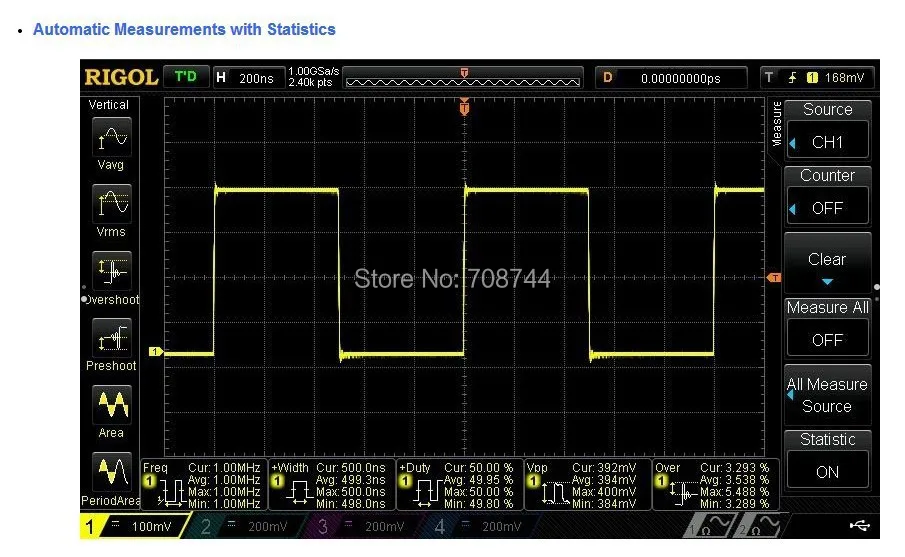Open the Source CH1 selector
This screenshot has width=905, height=557.
click(x=827, y=130)
